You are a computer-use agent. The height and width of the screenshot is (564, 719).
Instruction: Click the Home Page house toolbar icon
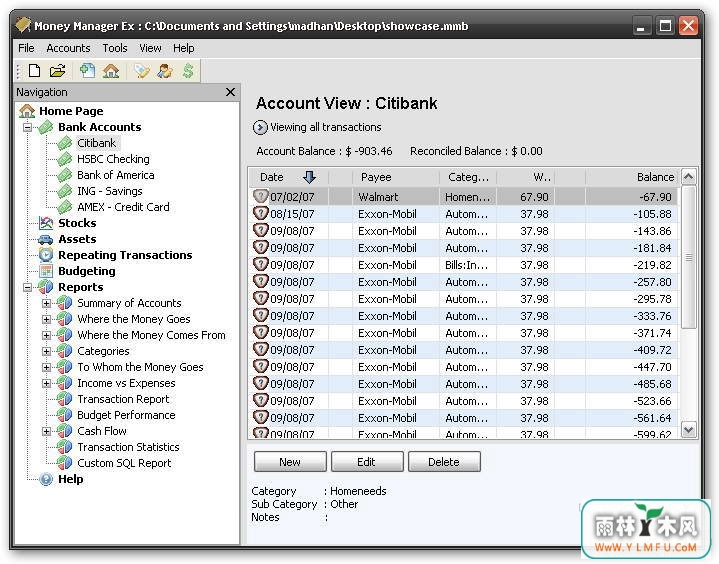pos(111,71)
